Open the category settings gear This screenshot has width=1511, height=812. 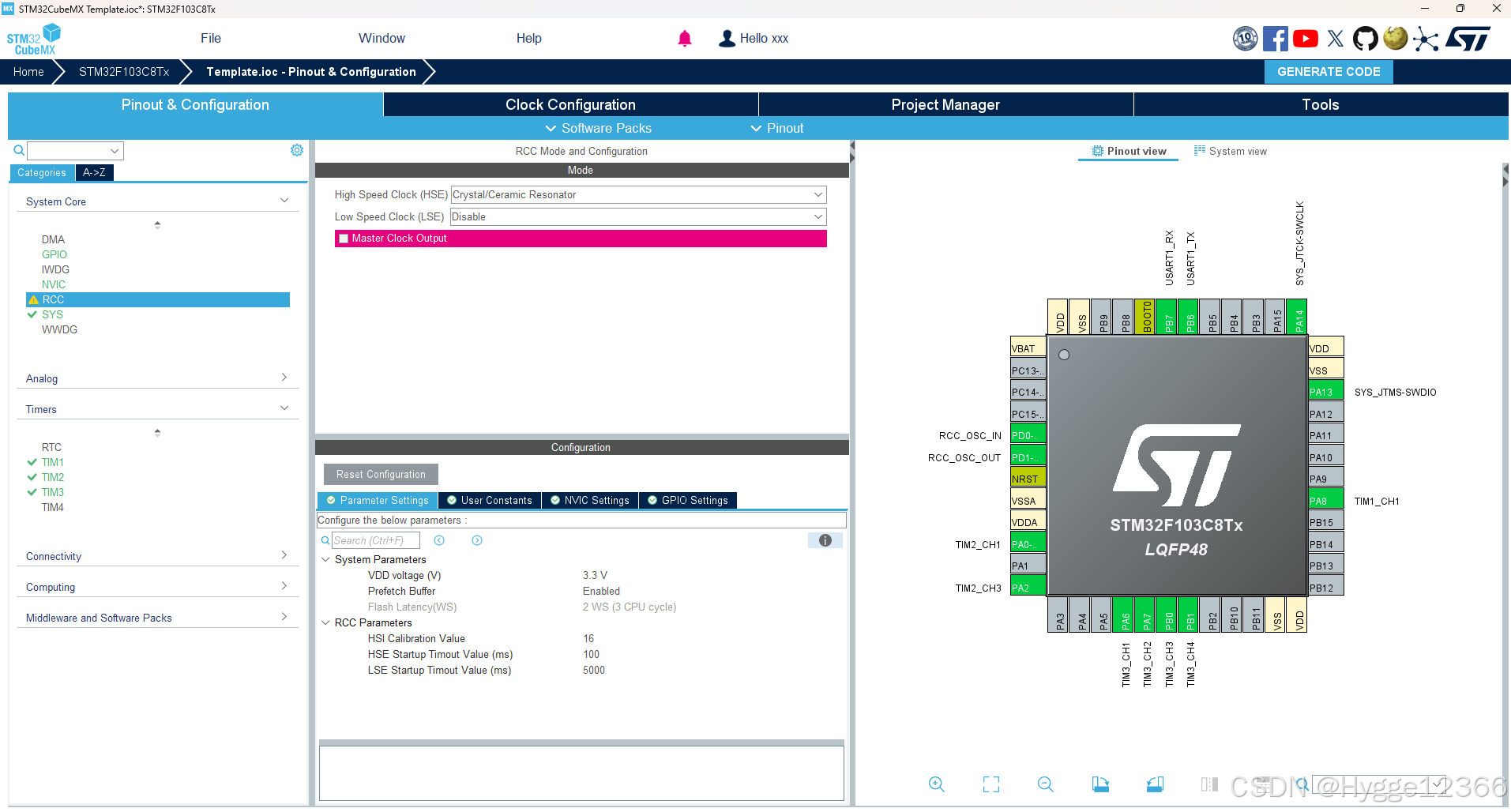[297, 150]
